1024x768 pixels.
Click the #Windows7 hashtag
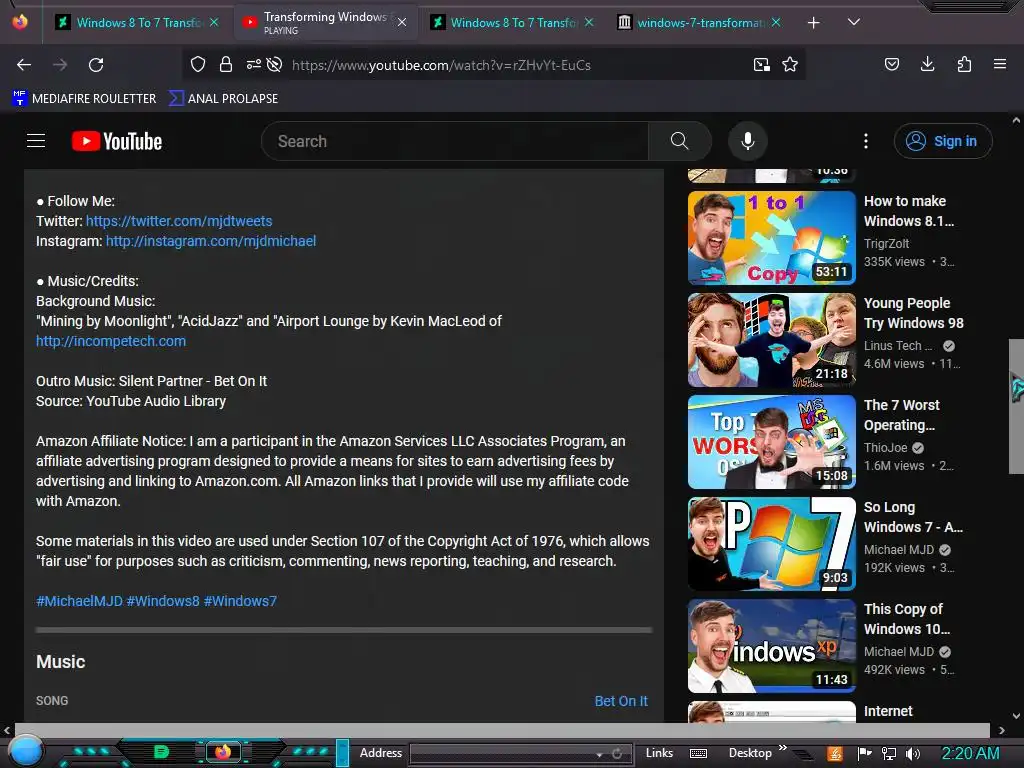coord(240,601)
